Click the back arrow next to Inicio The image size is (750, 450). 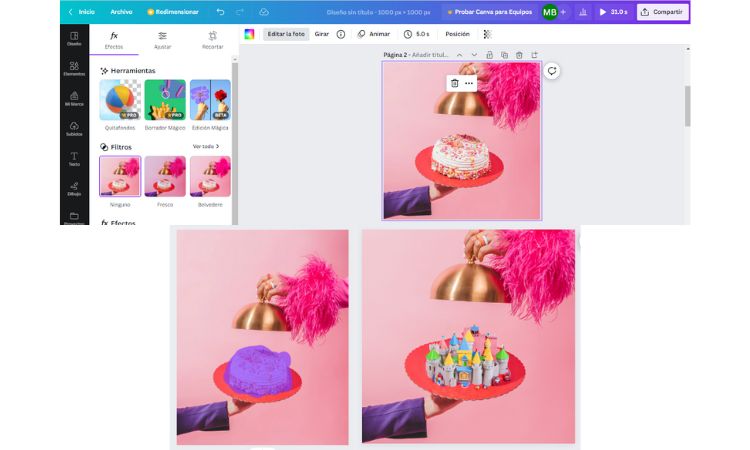tap(70, 12)
